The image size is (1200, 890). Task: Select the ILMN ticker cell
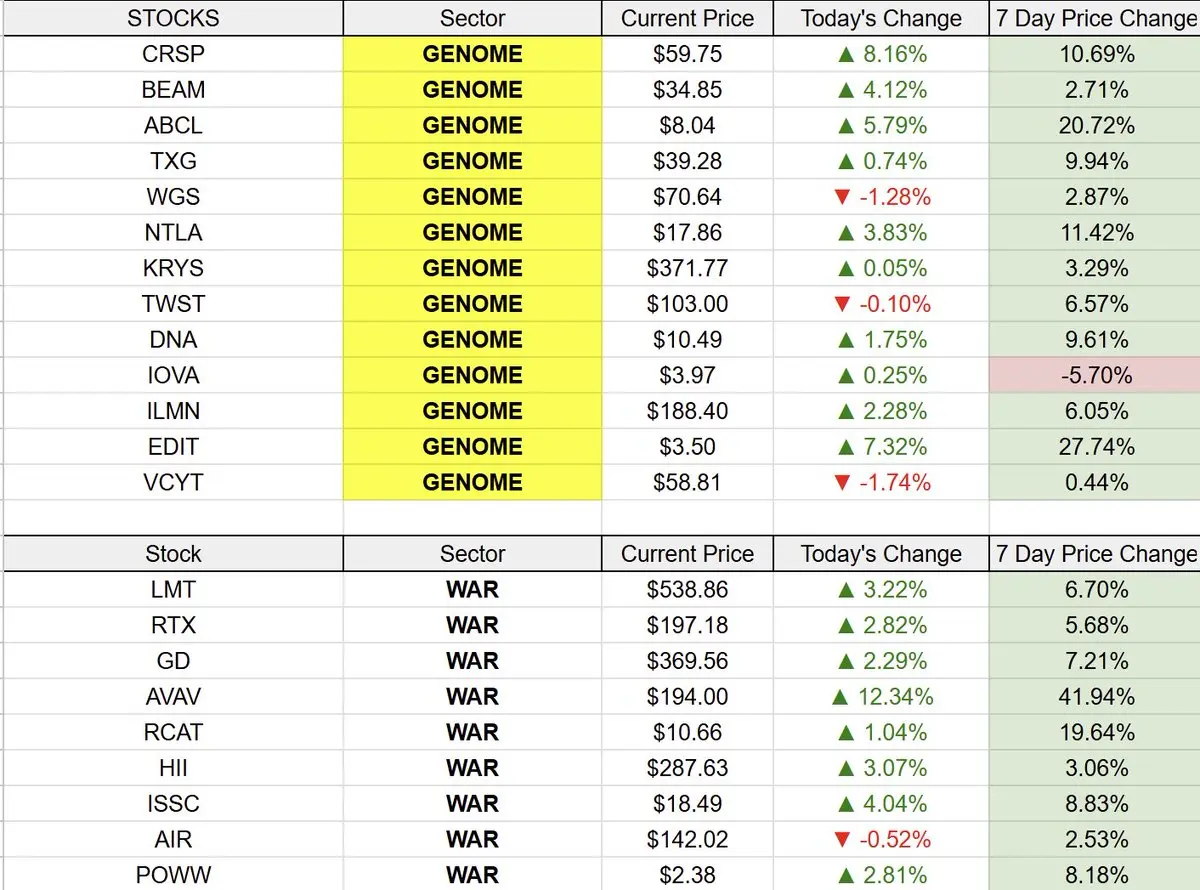(173, 411)
